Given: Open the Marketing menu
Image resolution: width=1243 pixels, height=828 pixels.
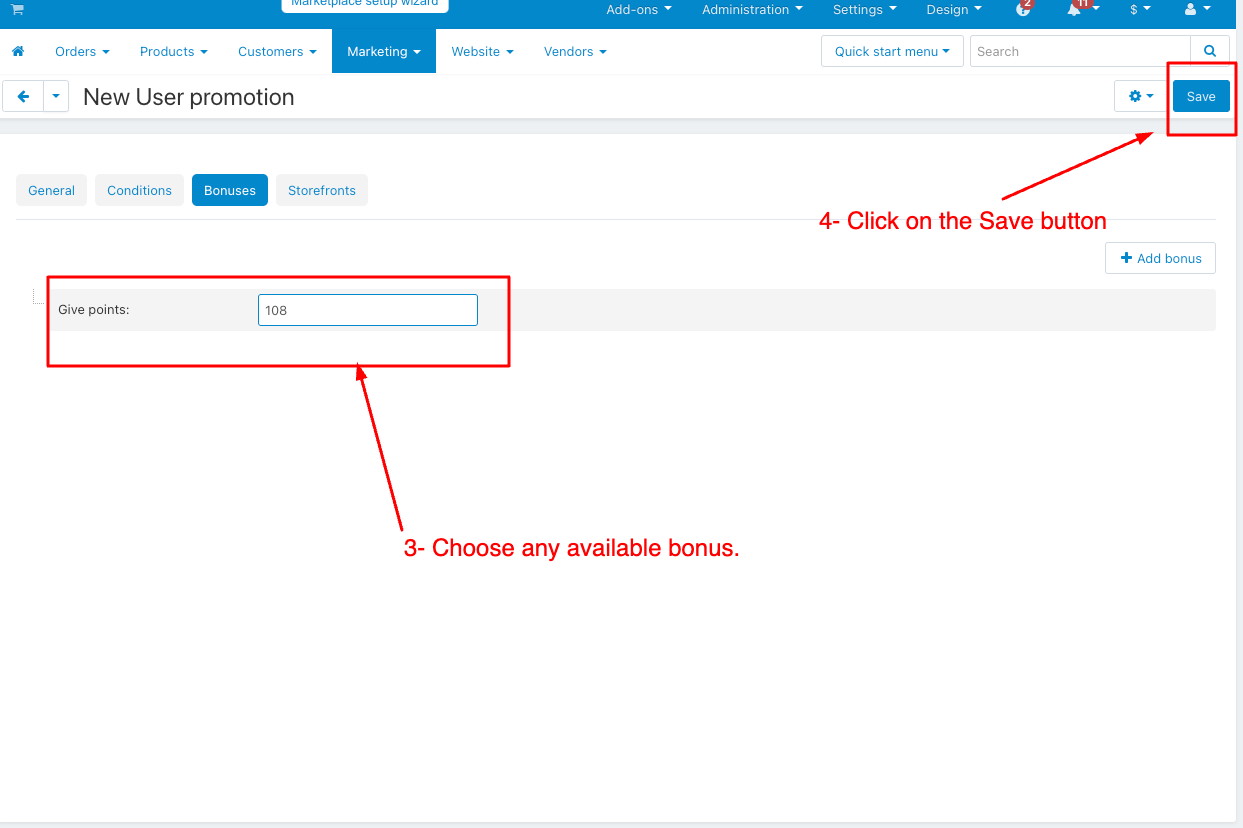Looking at the screenshot, I should pos(383,51).
